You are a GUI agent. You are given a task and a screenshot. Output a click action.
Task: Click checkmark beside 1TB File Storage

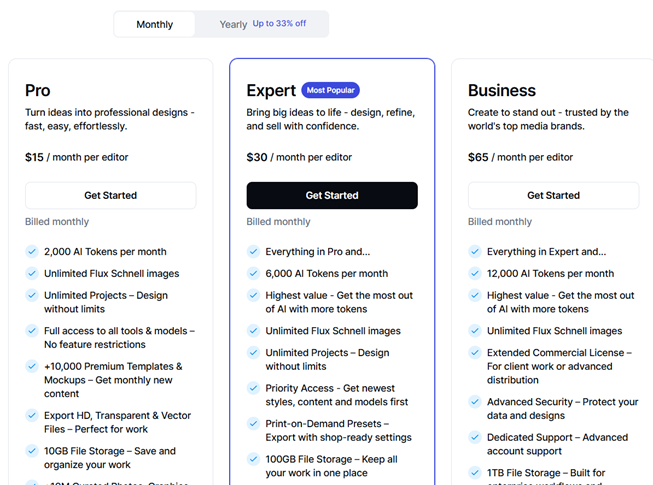(475, 473)
